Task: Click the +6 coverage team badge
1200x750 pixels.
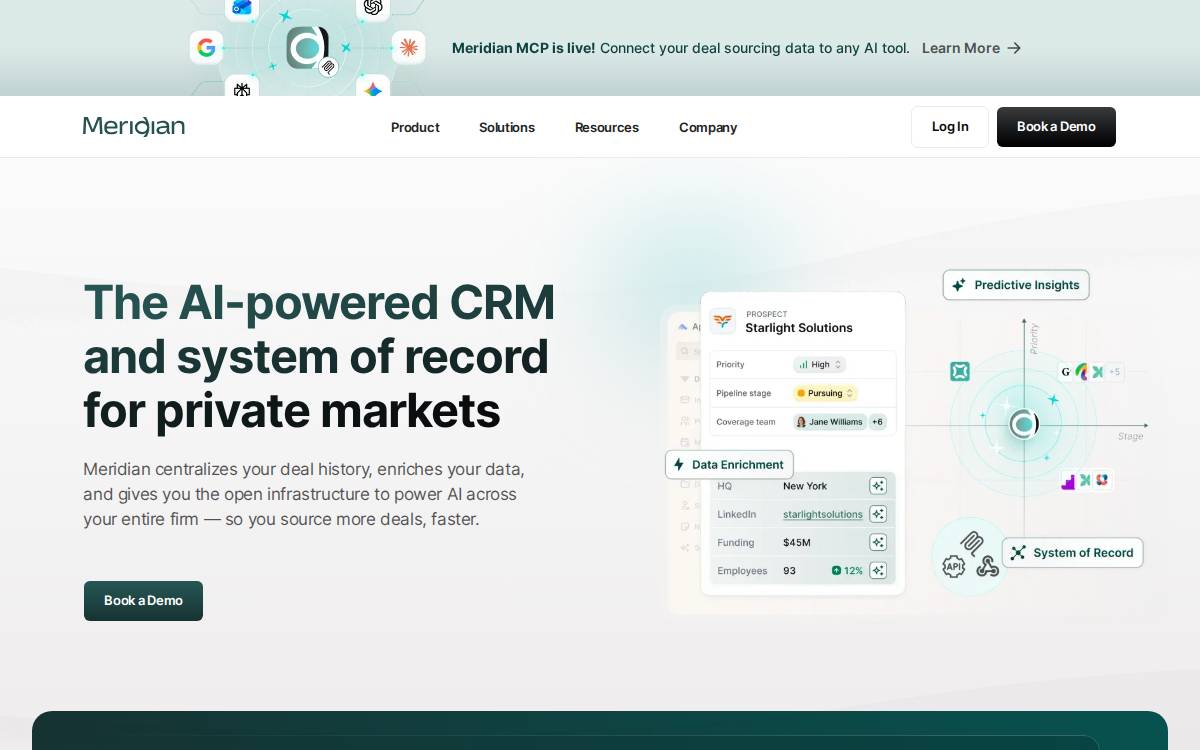Action: coord(877,422)
